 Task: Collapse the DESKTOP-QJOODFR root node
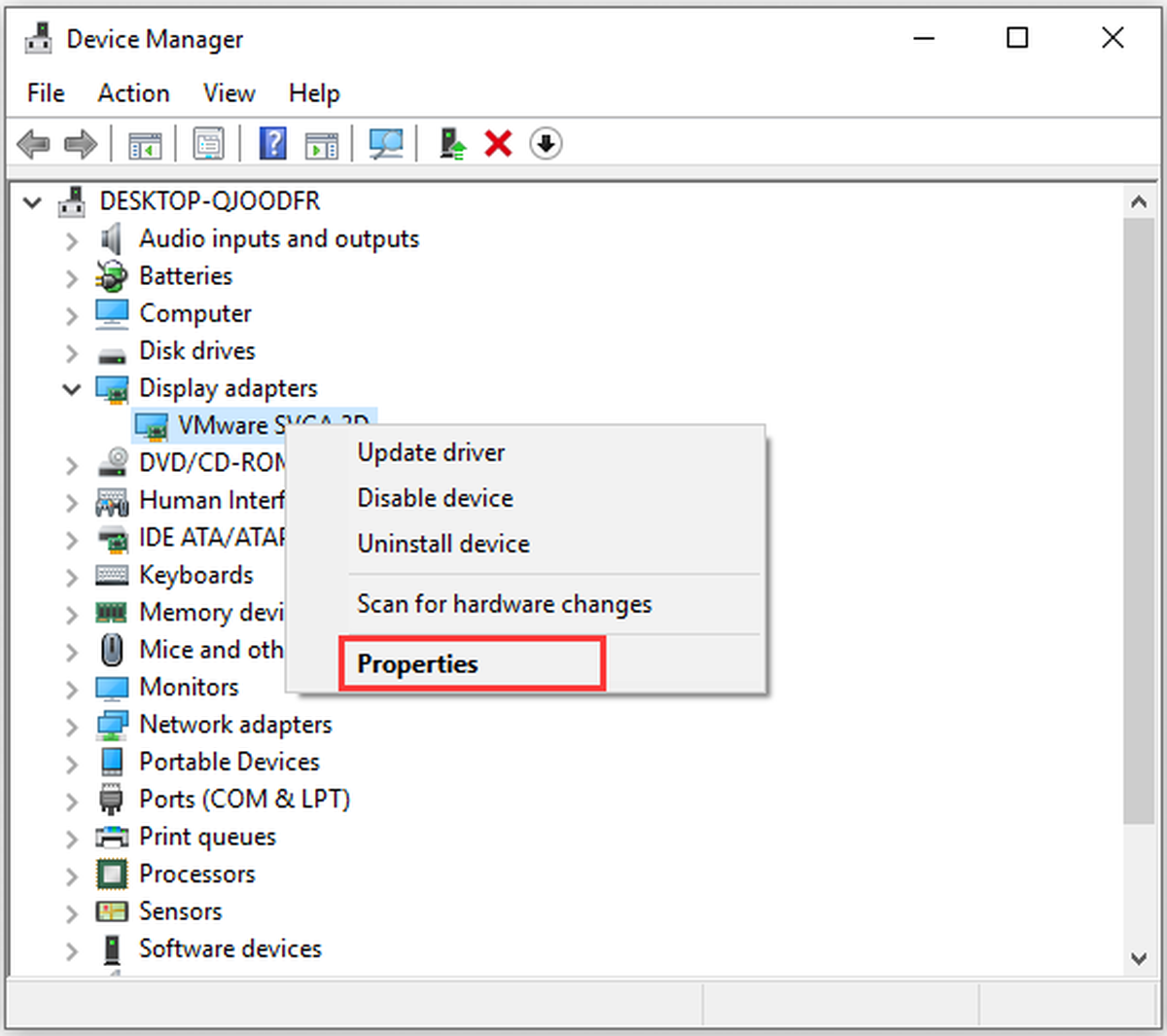tap(33, 202)
